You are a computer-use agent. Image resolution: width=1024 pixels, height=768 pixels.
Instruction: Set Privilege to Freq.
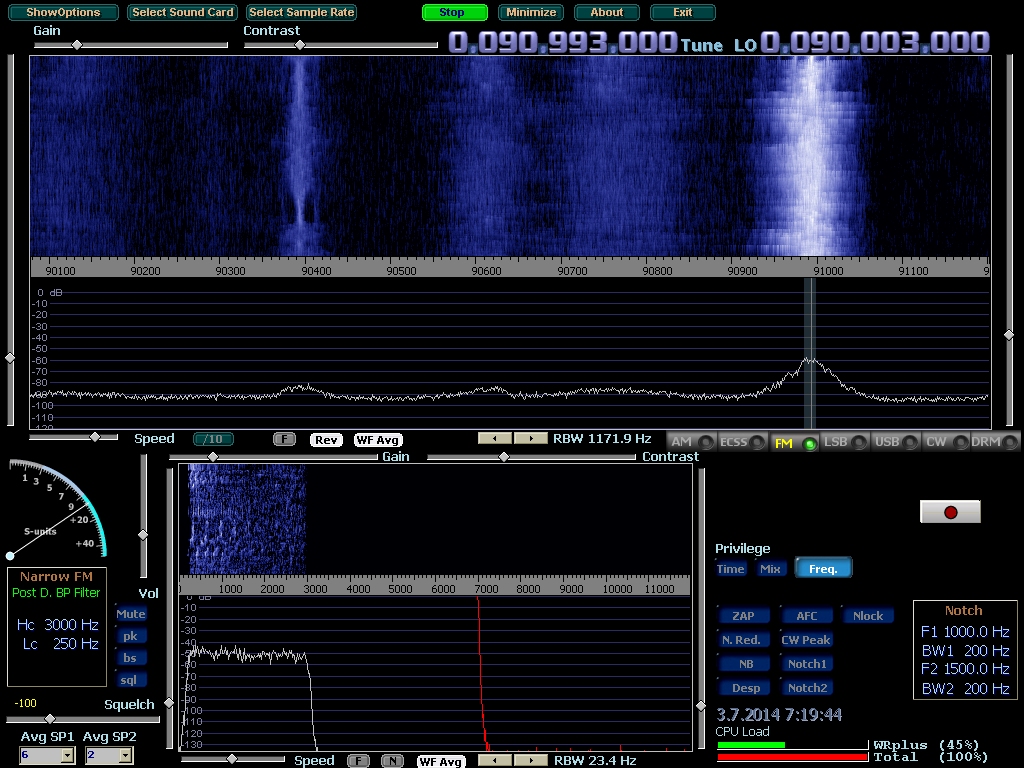[x=823, y=568]
